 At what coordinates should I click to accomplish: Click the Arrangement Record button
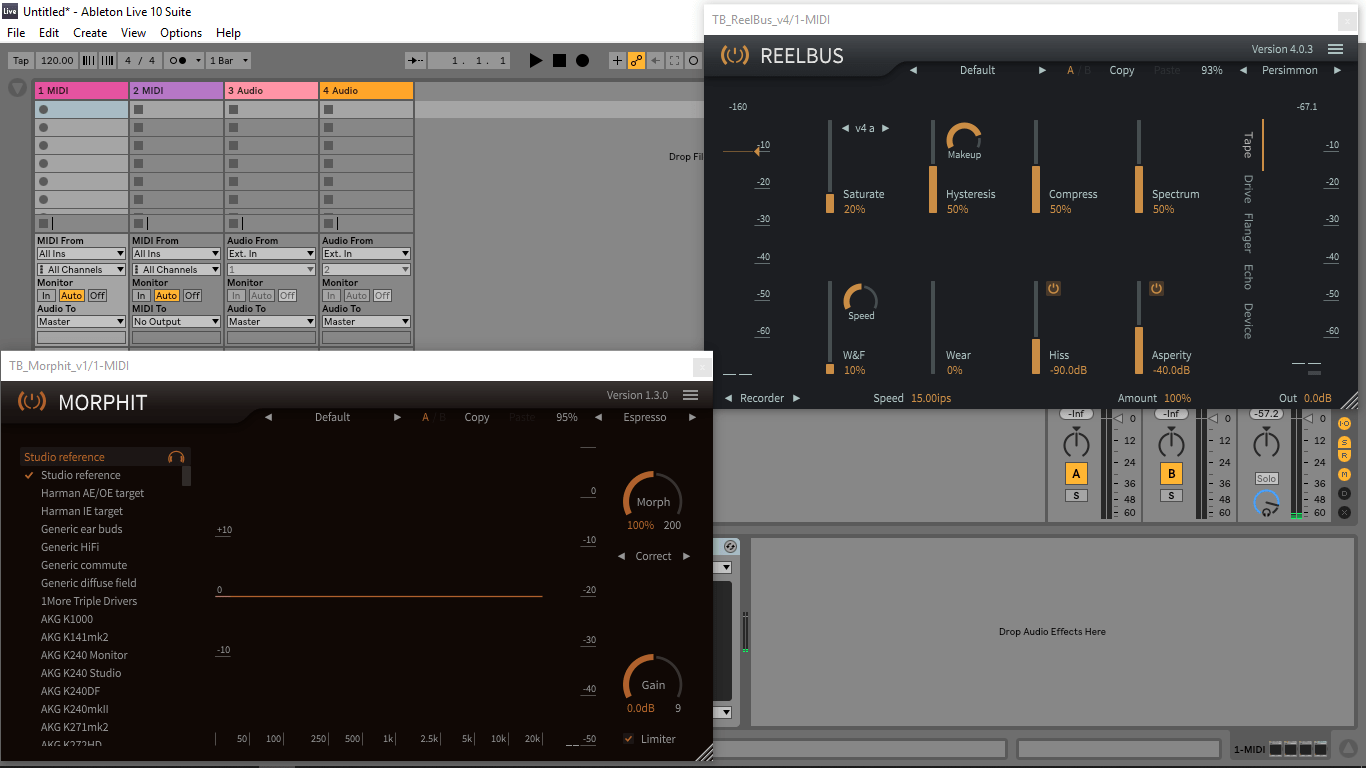[x=582, y=61]
